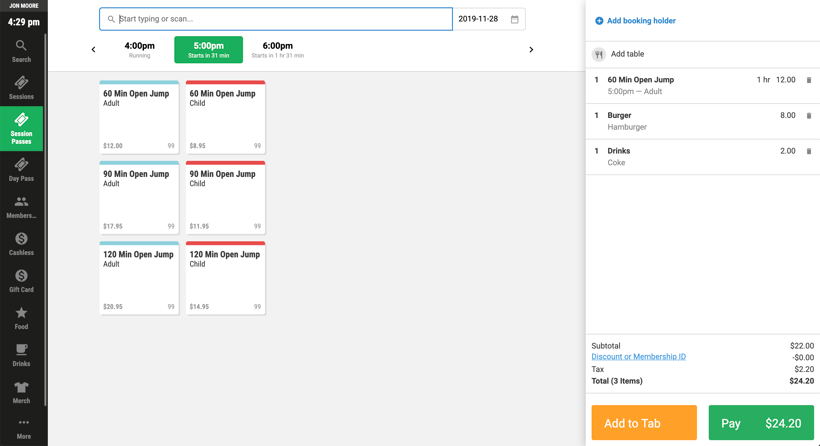The width and height of the screenshot is (820, 446).
Task: Delete the Burger line item
Action: (808, 116)
